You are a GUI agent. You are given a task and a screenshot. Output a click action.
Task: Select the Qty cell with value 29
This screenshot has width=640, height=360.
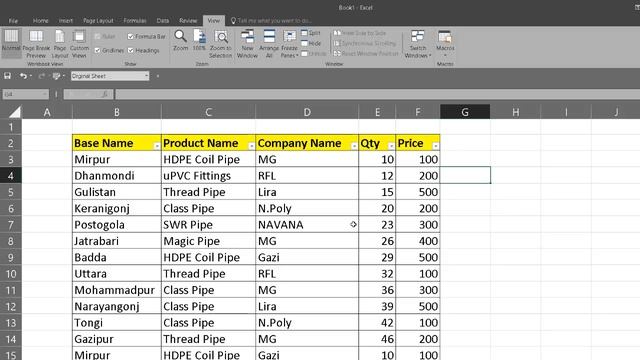click(x=377, y=257)
